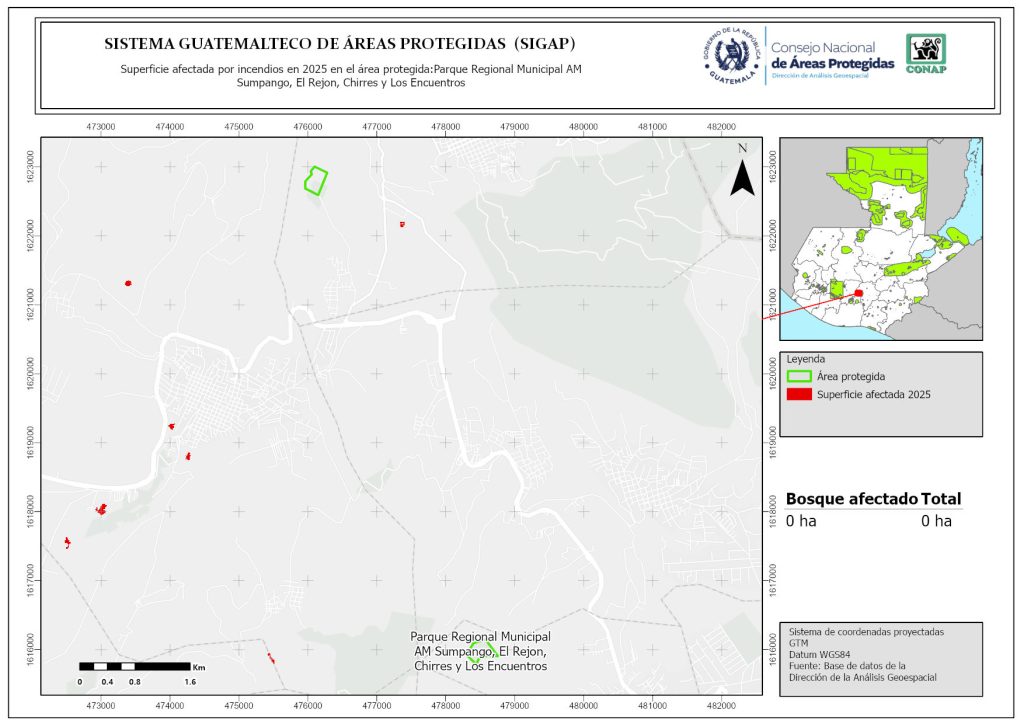Viewport: 1024px width, 724px height.
Task: Click the red burned patch right of green polygon
Action: [x=402, y=224]
